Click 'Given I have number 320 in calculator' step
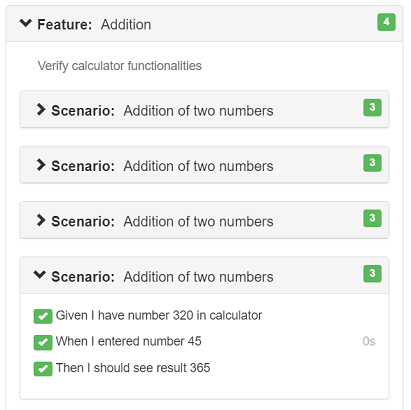The width and height of the screenshot is (411, 410). 159,315
